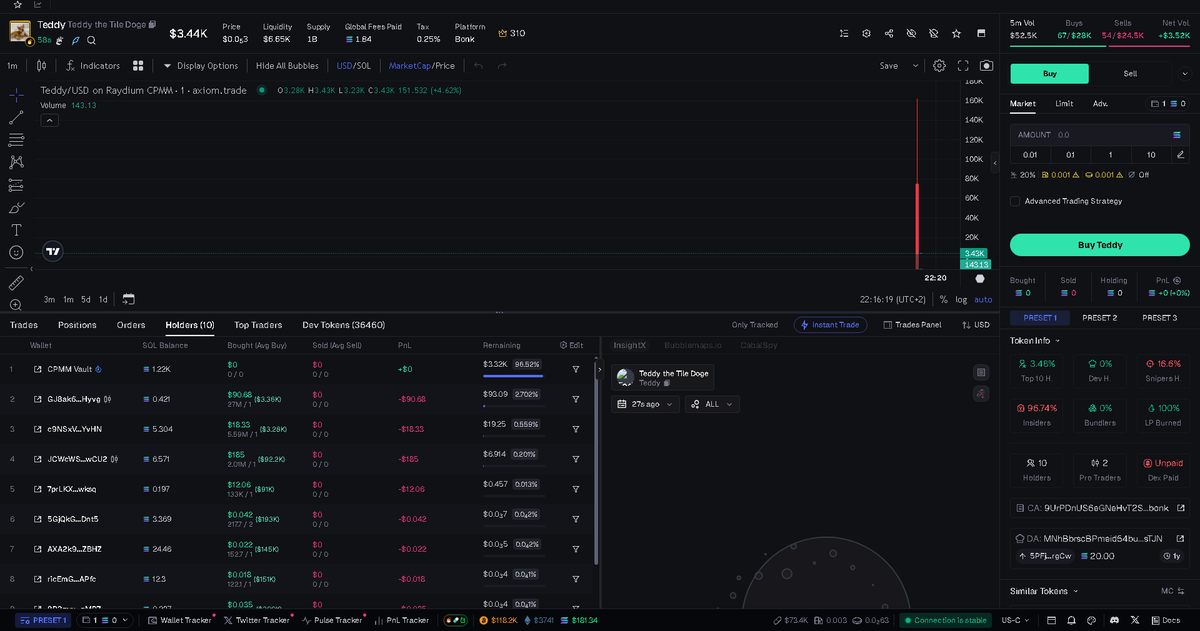Switch to the Sell side
Screen dimensions: 1200x631
pos(1130,73)
